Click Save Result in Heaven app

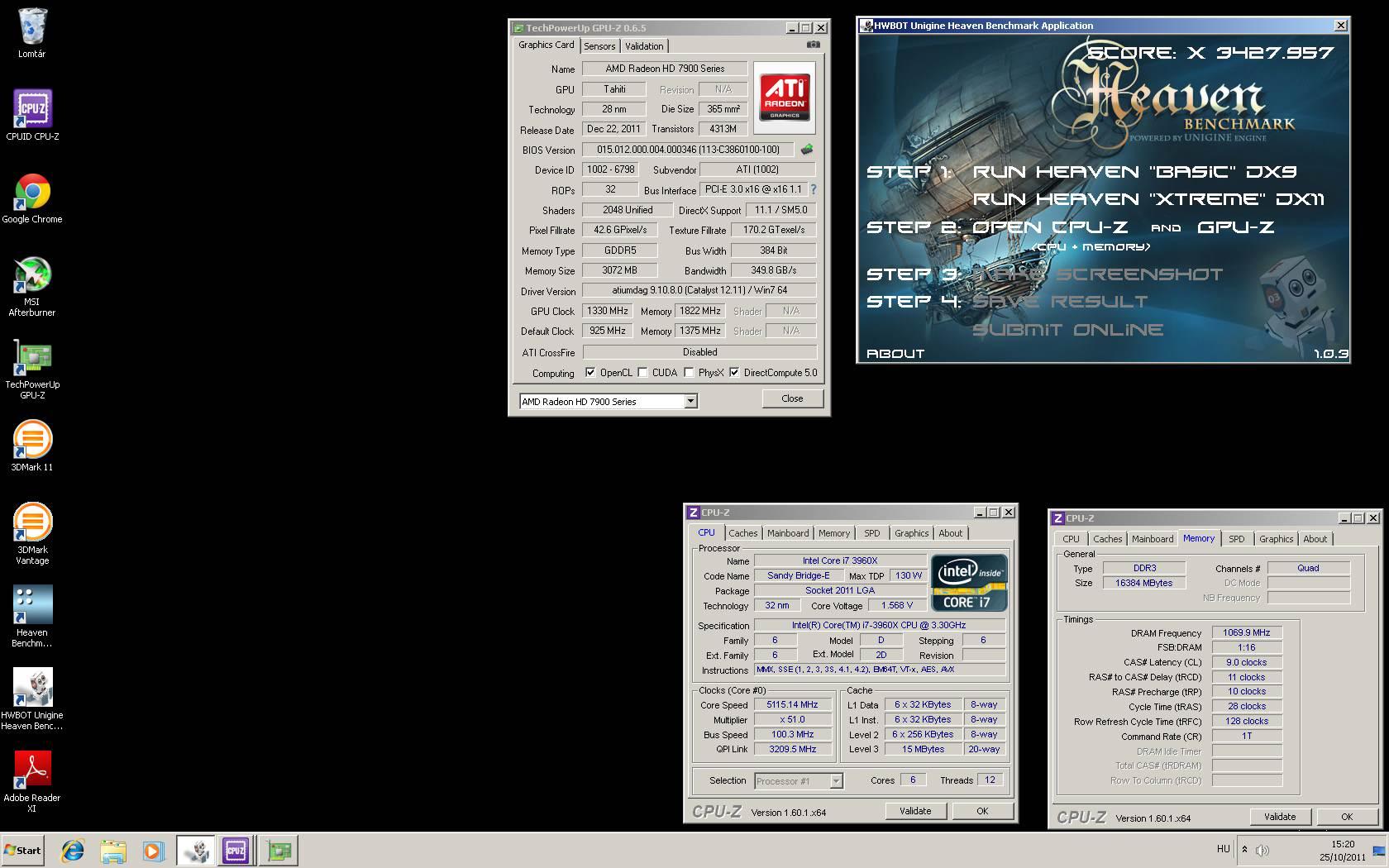click(1060, 302)
